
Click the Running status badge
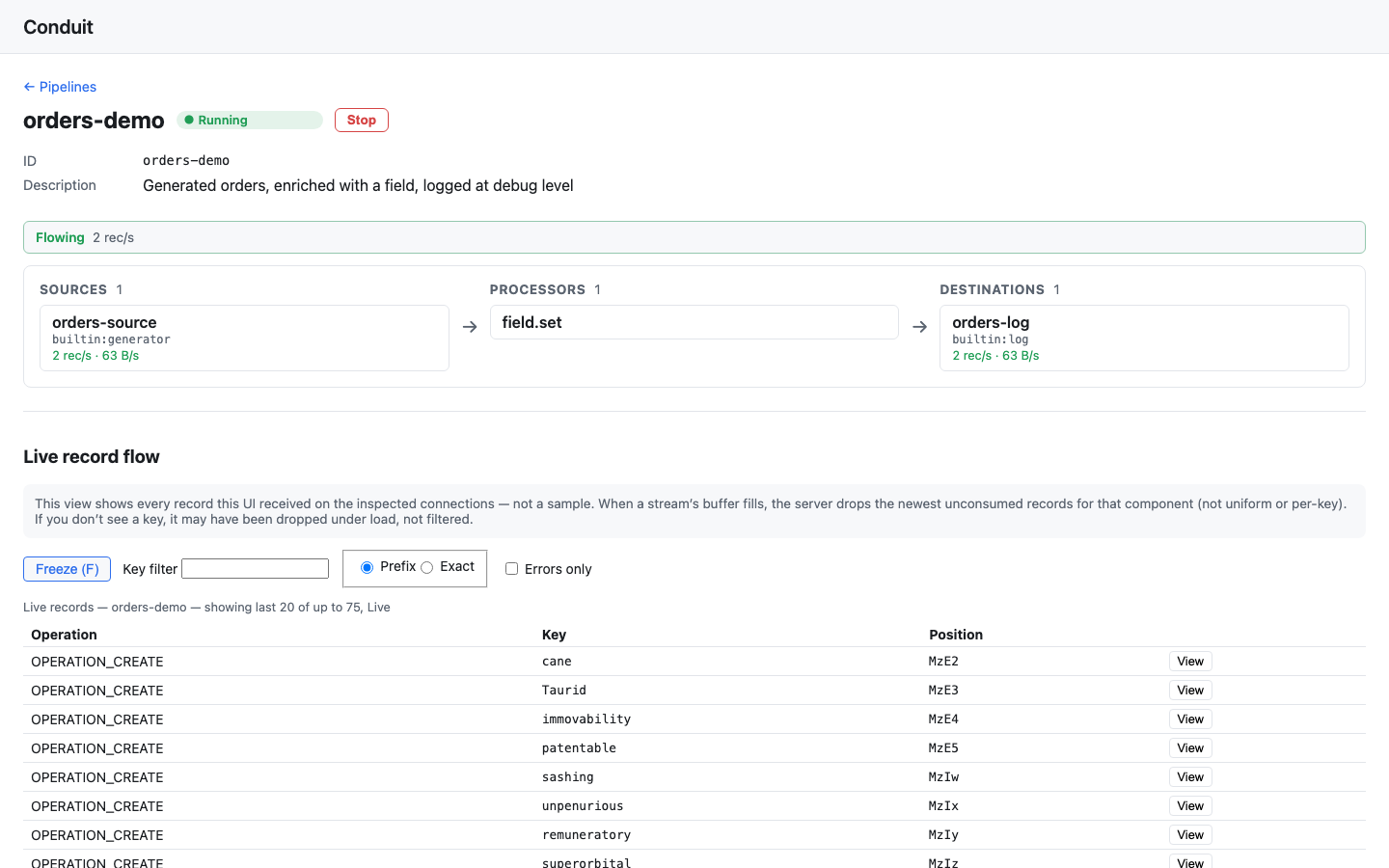[250, 120]
